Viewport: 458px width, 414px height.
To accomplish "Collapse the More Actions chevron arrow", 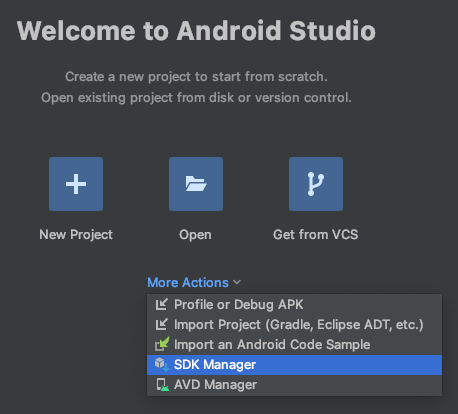I will (237, 282).
